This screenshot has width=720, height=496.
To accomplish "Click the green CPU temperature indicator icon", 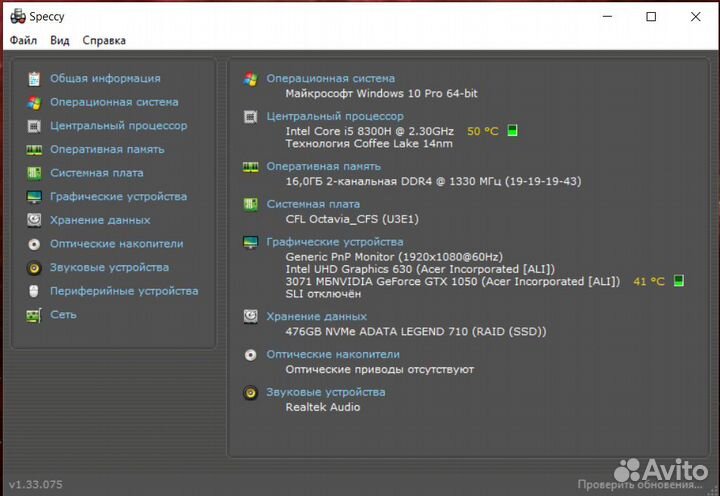I will point(512,130).
